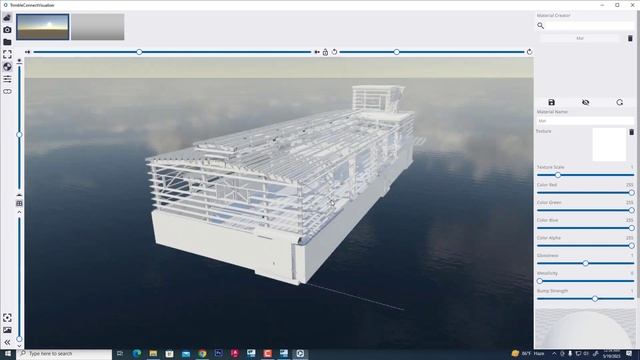The width and height of the screenshot is (640, 360).
Task: Select the gray gradient environment thumbnail
Action: click(98, 27)
